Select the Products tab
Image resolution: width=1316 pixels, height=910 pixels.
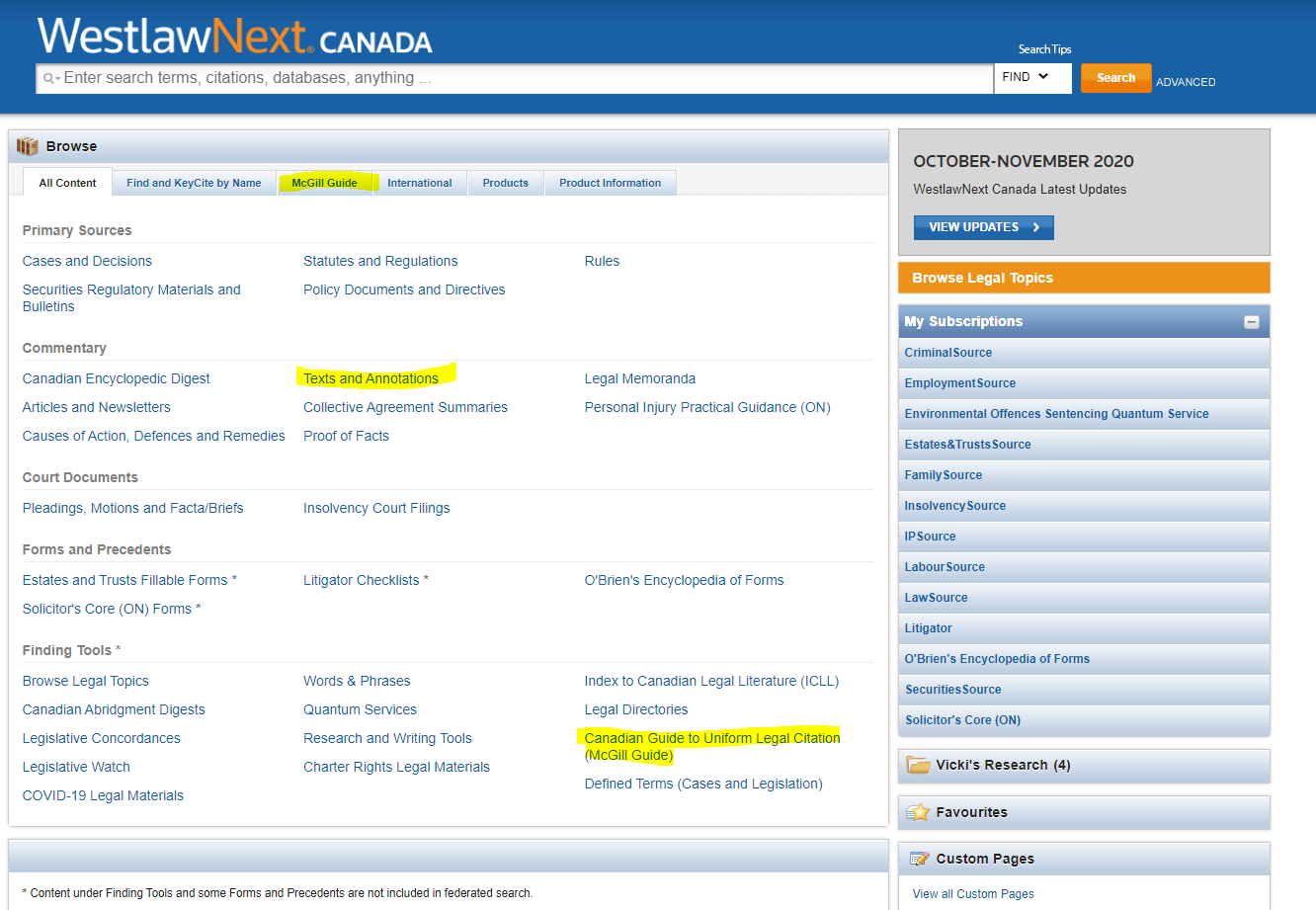[x=505, y=182]
